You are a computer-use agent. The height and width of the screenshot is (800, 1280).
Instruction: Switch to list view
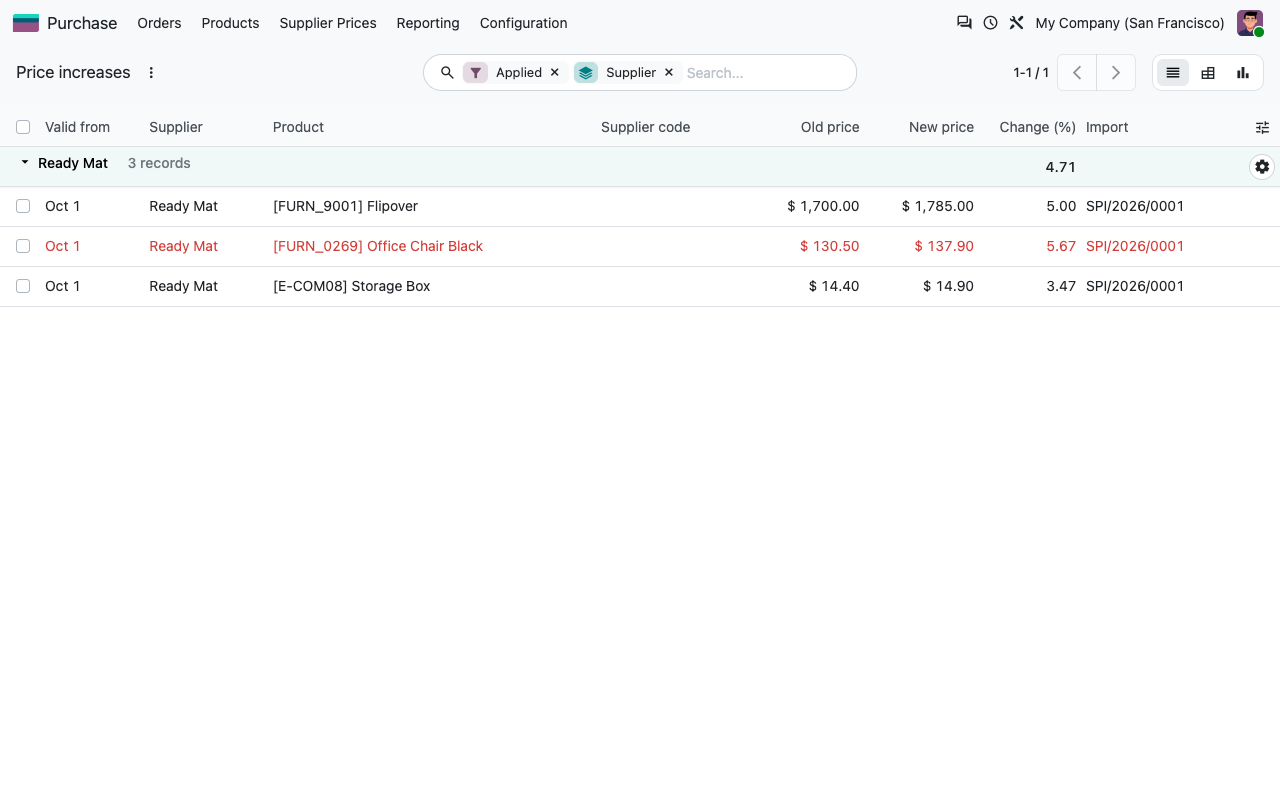click(x=1173, y=72)
